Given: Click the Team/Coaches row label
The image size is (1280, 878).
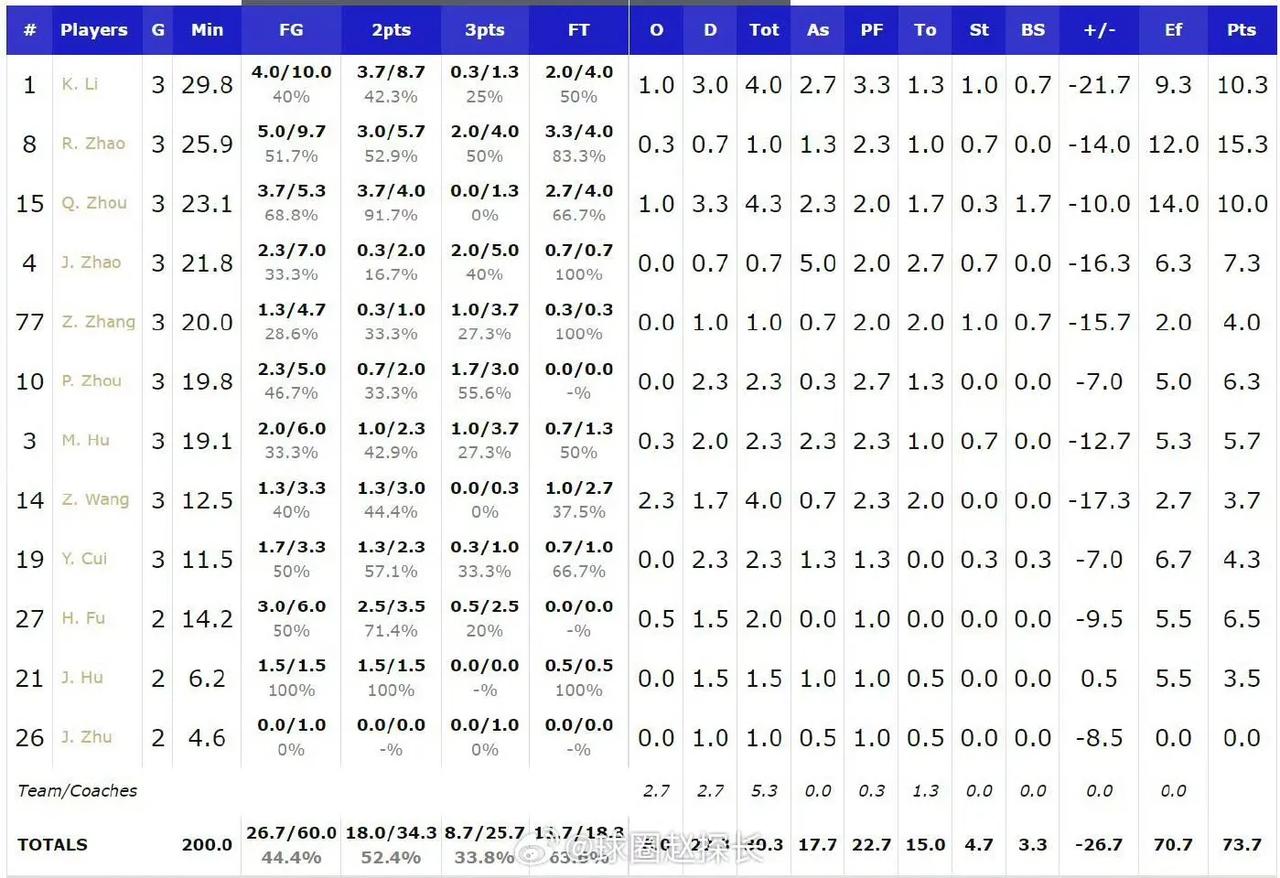Looking at the screenshot, I should click(x=77, y=791).
